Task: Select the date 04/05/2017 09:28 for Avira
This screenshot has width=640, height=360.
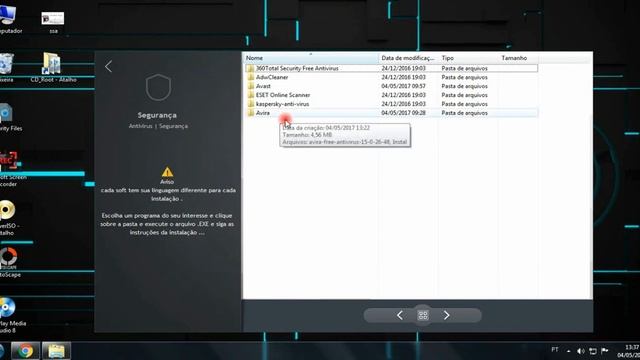Action: [x=403, y=113]
